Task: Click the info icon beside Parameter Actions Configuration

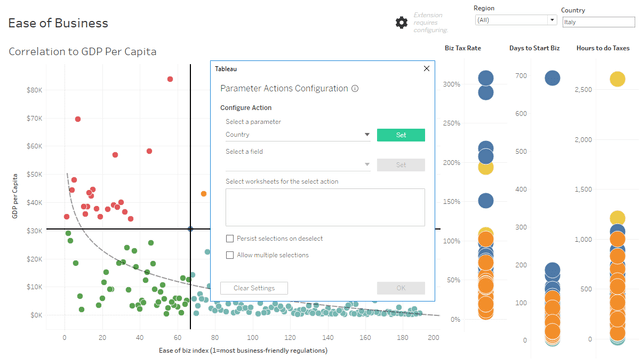Action: [x=355, y=88]
